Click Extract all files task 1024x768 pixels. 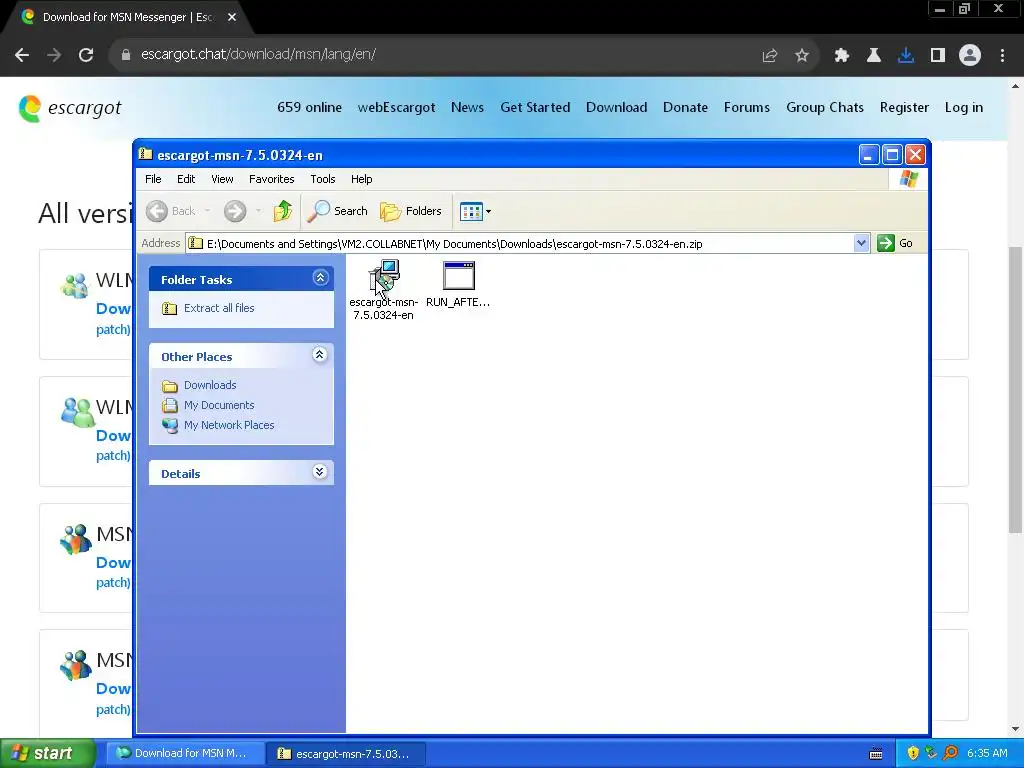click(208, 308)
